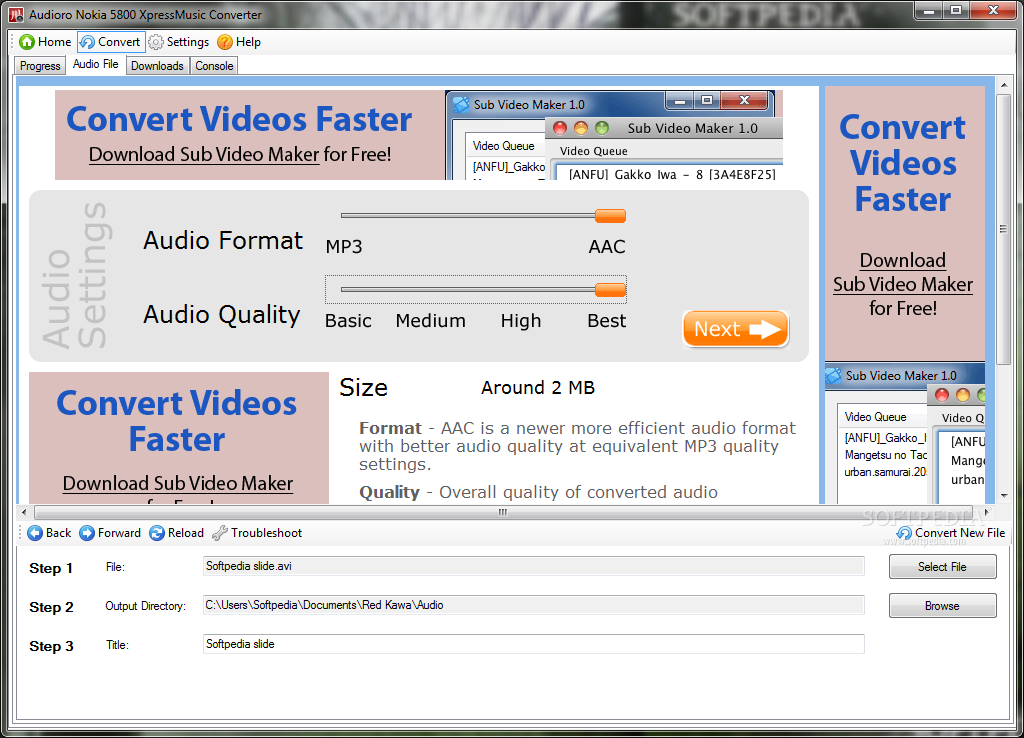
Task: Set Audio Format to MP3 label
Action: 344,246
